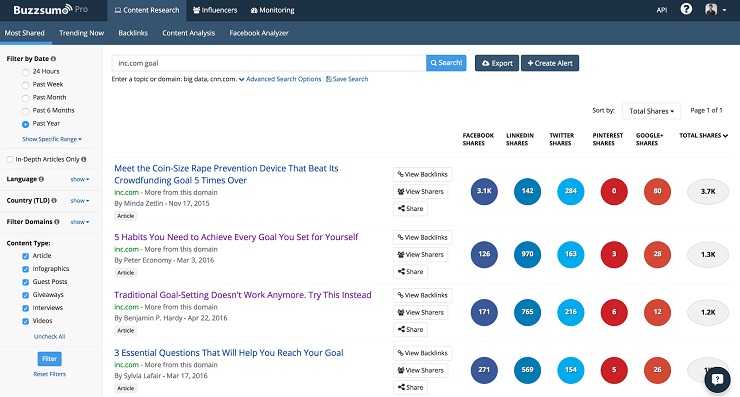740x397 pixels.
Task: Uncheck the Interviews content type
Action: [x=25, y=308]
